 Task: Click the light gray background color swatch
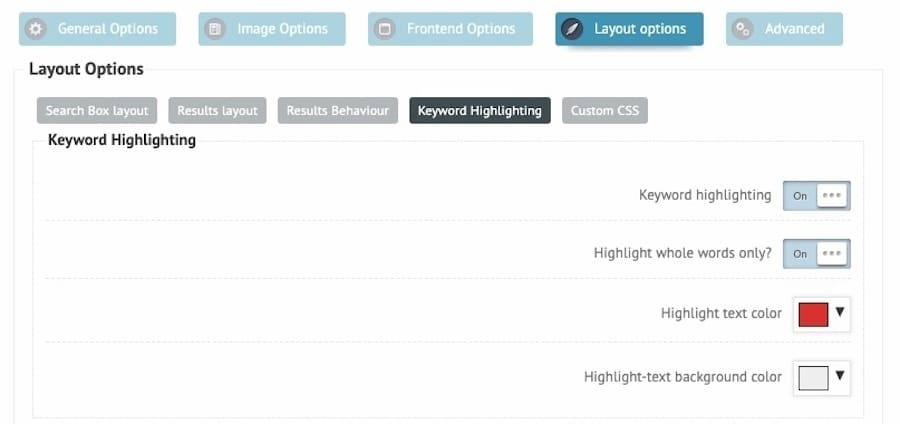click(x=813, y=378)
